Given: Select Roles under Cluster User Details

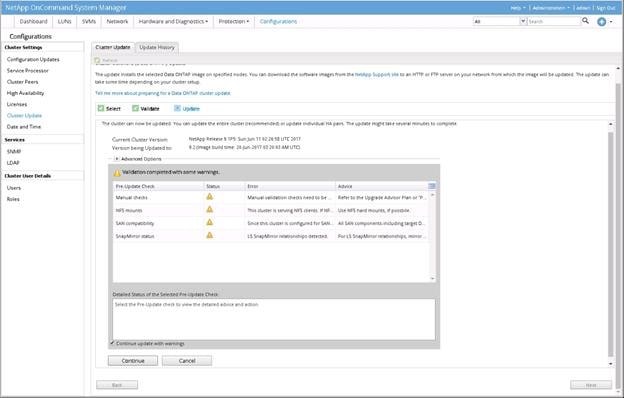Looking at the screenshot, I should click(x=13, y=199).
